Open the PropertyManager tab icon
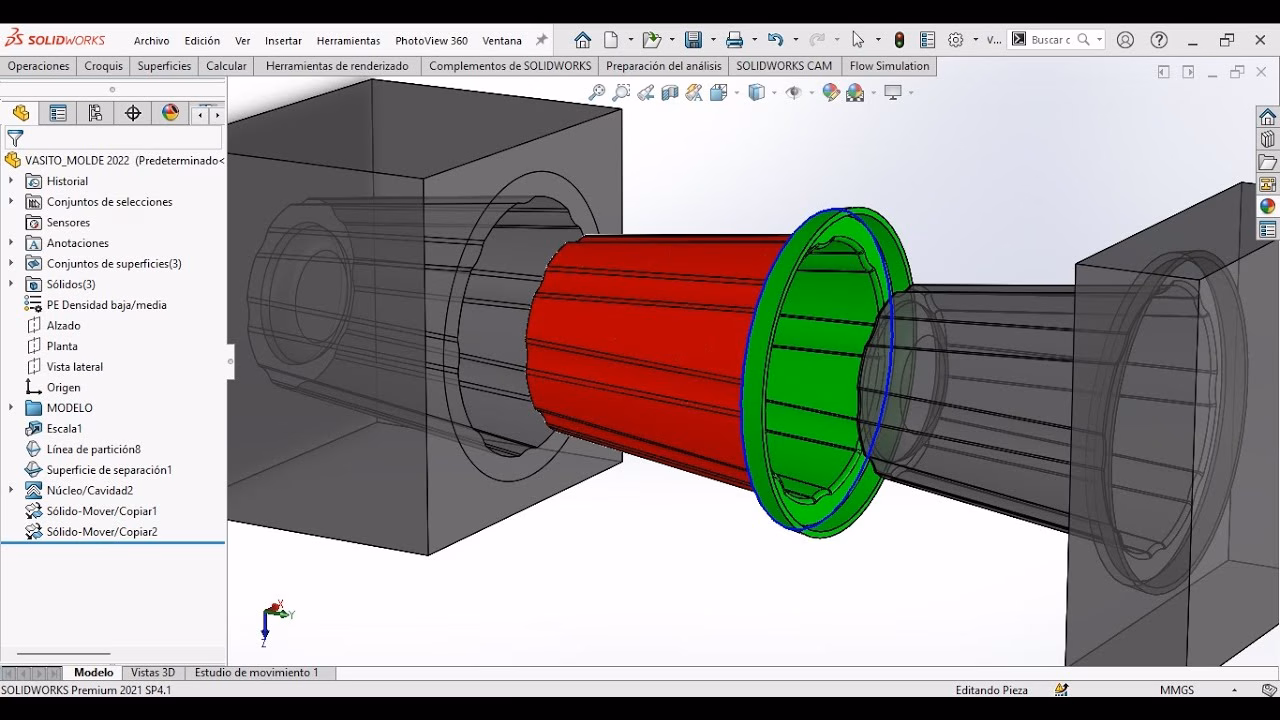The image size is (1280, 720). (x=58, y=113)
